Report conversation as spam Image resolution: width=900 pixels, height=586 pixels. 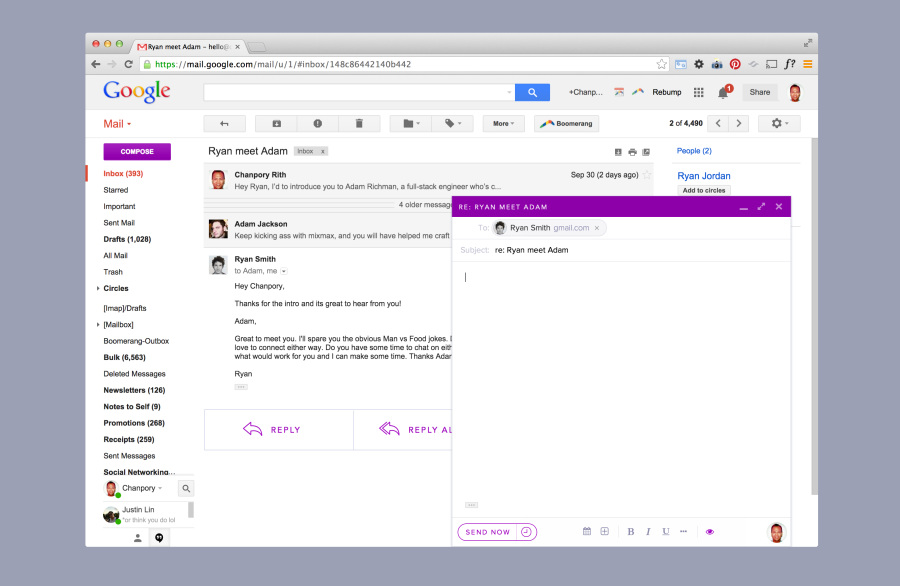pyautogui.click(x=317, y=123)
